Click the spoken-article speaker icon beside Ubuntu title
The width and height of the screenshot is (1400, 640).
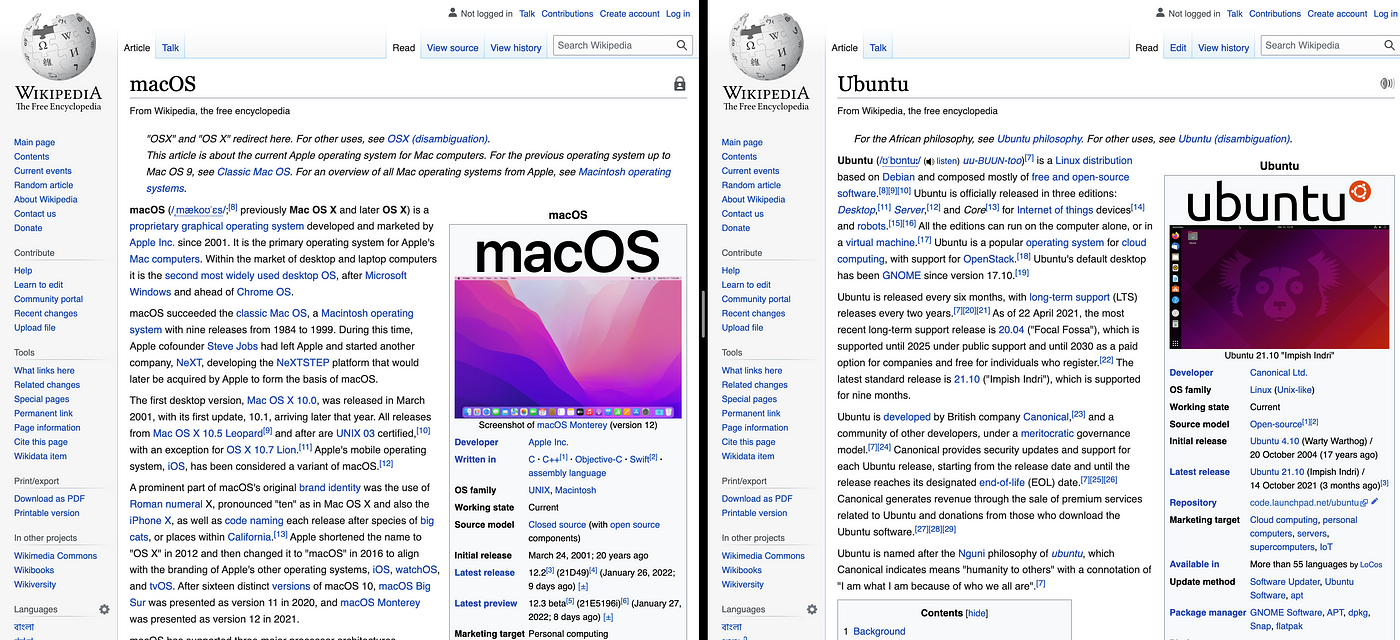click(1387, 84)
